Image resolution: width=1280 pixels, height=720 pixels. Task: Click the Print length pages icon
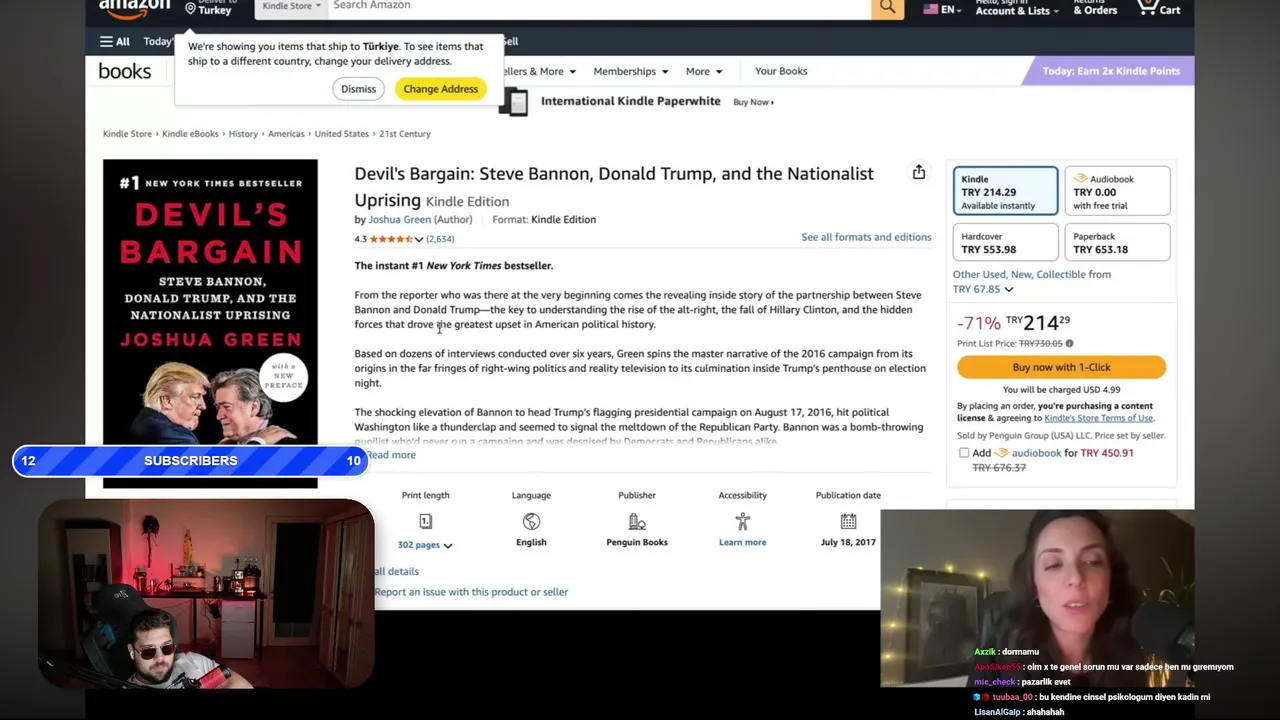[425, 521]
